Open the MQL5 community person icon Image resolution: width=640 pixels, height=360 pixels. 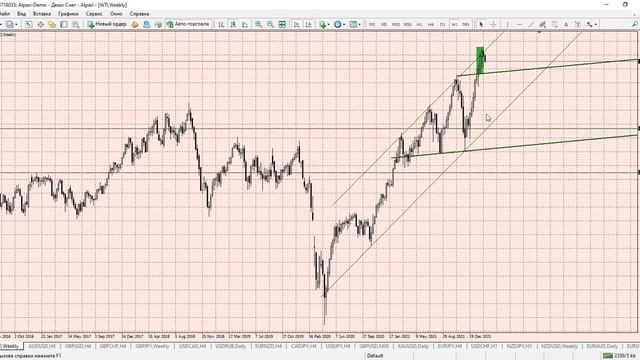(x=147, y=24)
